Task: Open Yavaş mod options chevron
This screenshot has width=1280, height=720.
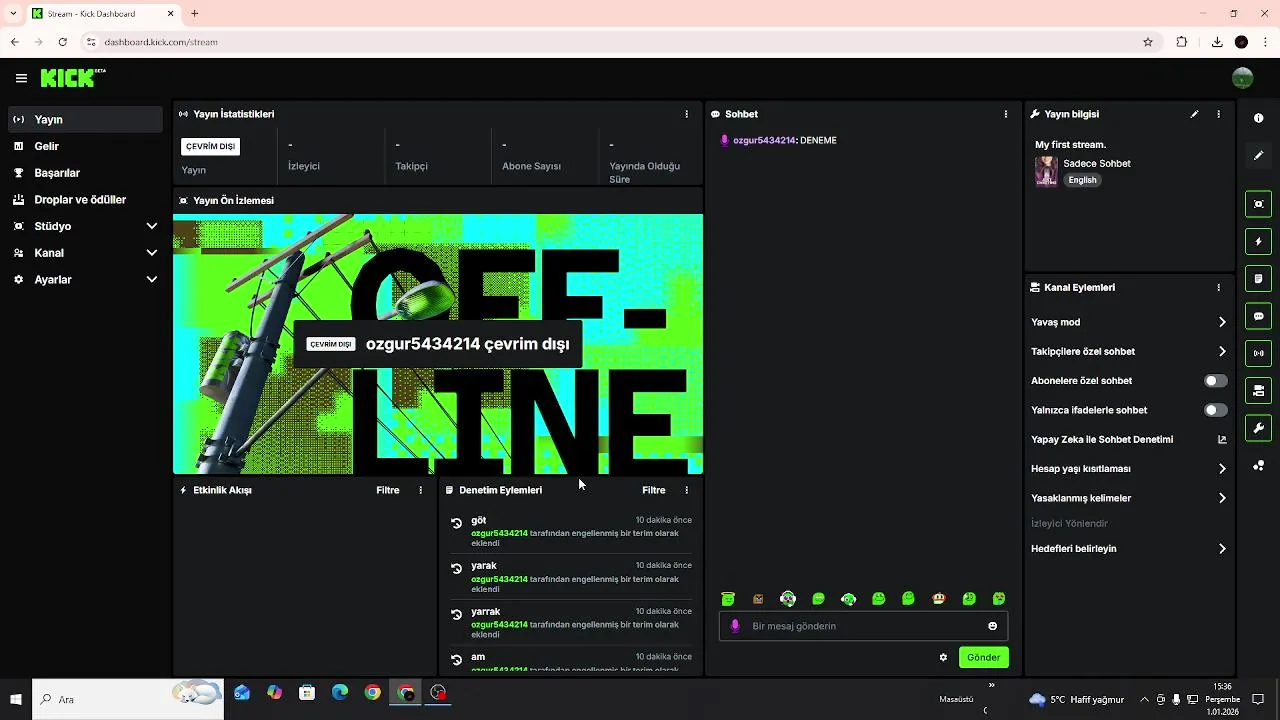Action: click(x=1221, y=322)
